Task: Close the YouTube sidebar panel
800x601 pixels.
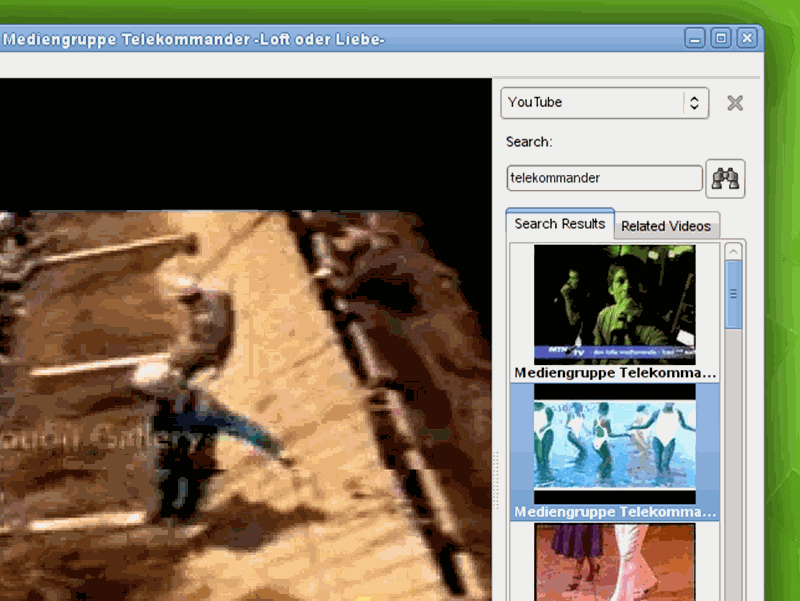Action: [735, 103]
